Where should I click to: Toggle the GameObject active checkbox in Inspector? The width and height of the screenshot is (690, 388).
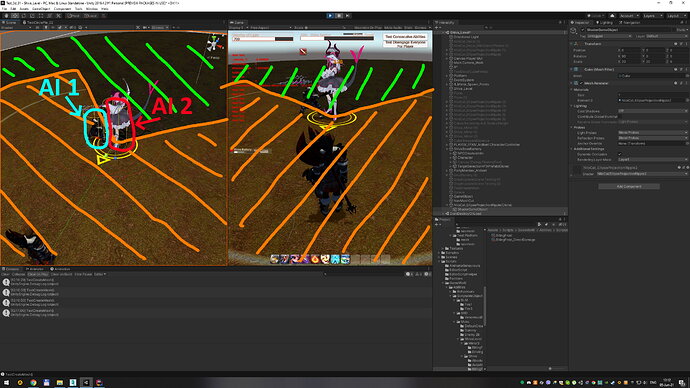[583, 30]
